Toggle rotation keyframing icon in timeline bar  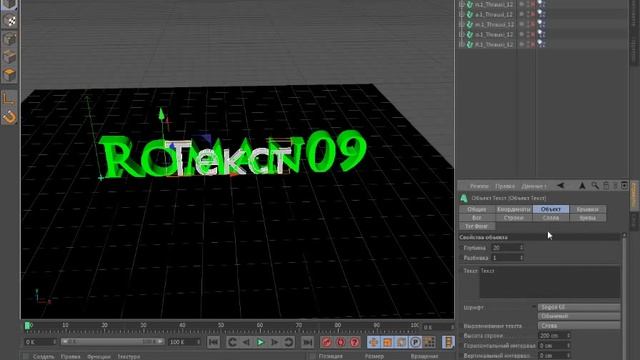(402, 342)
